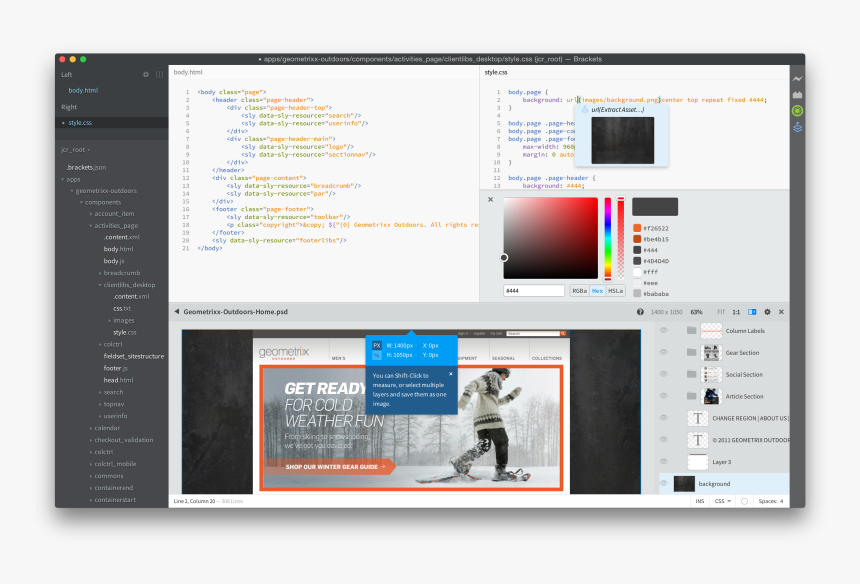Click FIT zoom button in PSD panel
The height and width of the screenshot is (584, 860).
(x=721, y=312)
